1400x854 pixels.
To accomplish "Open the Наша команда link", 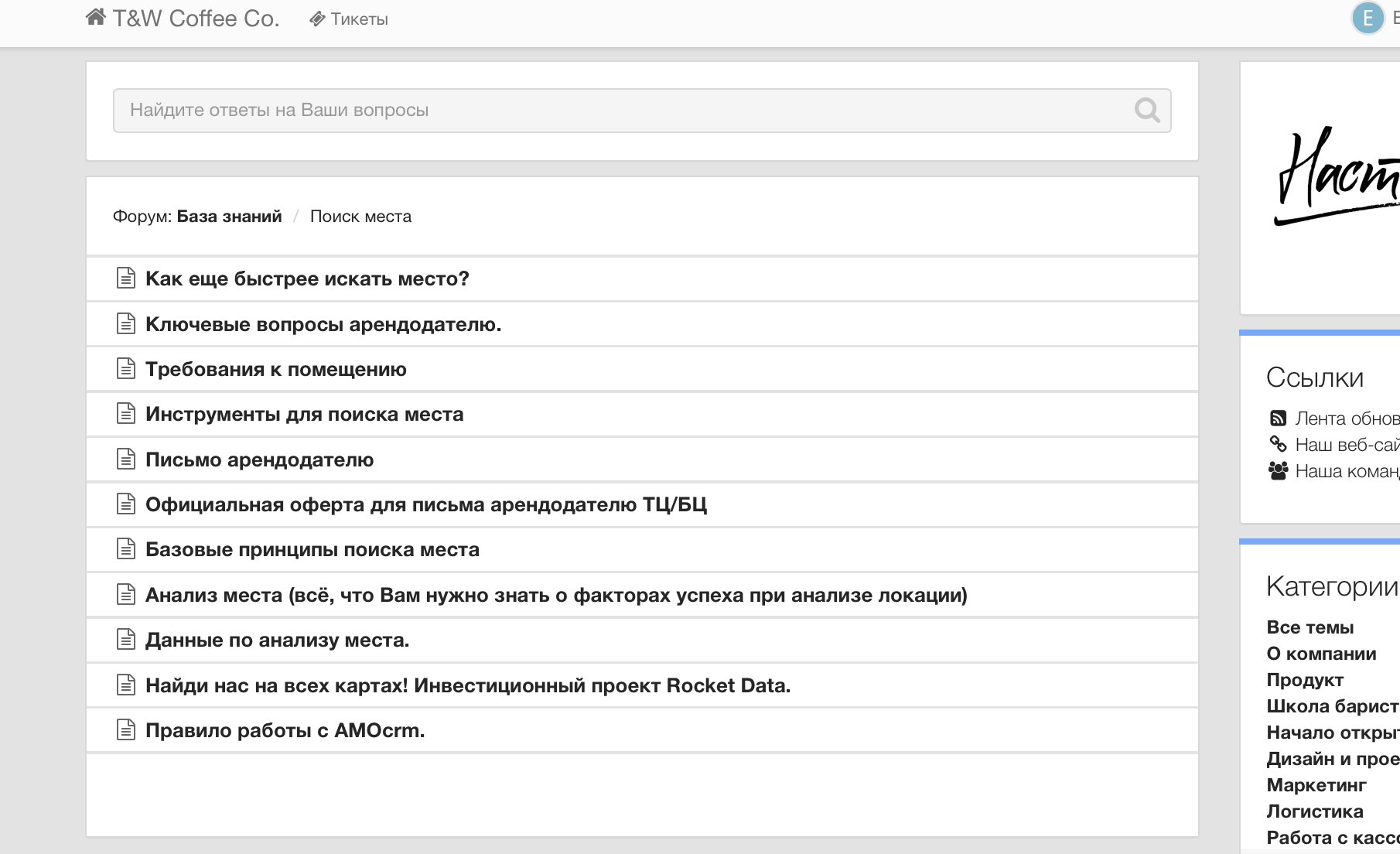I will point(1347,471).
